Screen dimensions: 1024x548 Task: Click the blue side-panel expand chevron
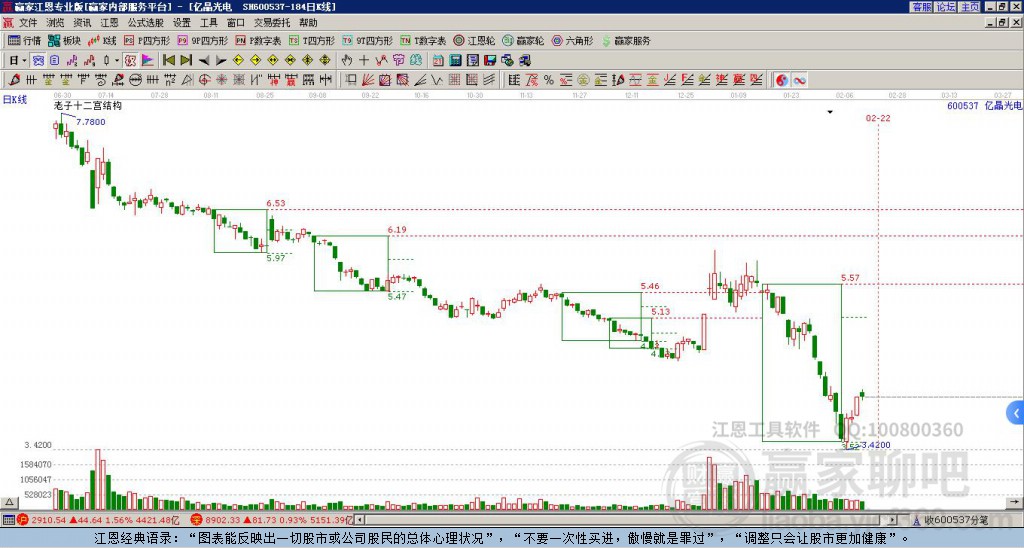pyautogui.click(x=1016, y=413)
